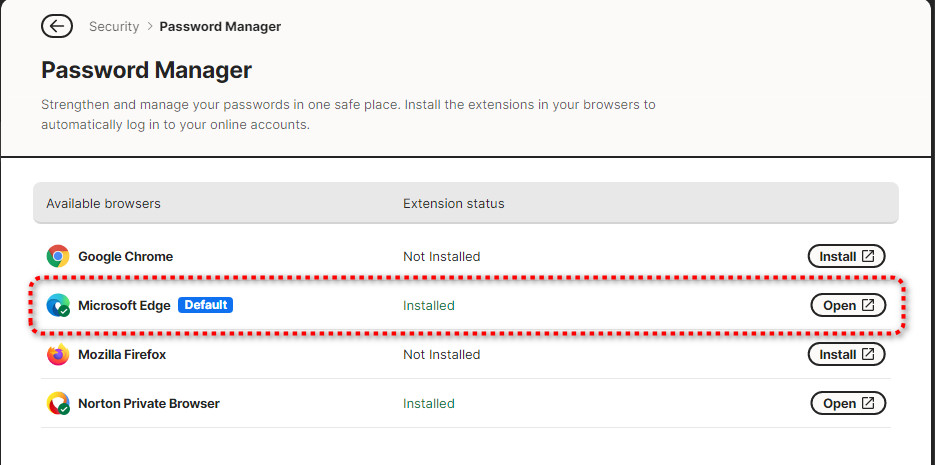Select Password Manager breadcrumb item
Image resolution: width=935 pixels, height=465 pixels.
(x=220, y=26)
